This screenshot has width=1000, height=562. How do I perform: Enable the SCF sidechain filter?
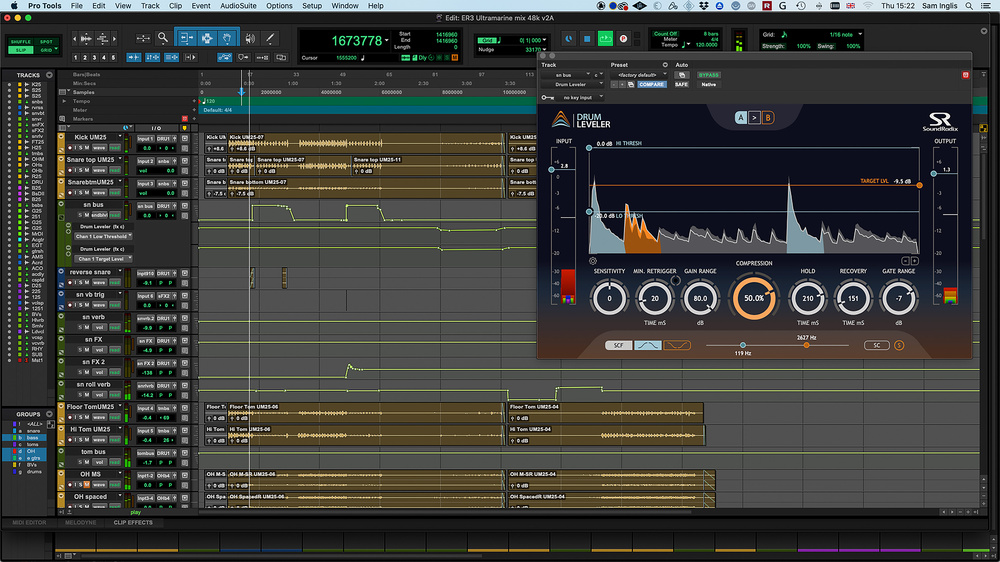coord(618,345)
